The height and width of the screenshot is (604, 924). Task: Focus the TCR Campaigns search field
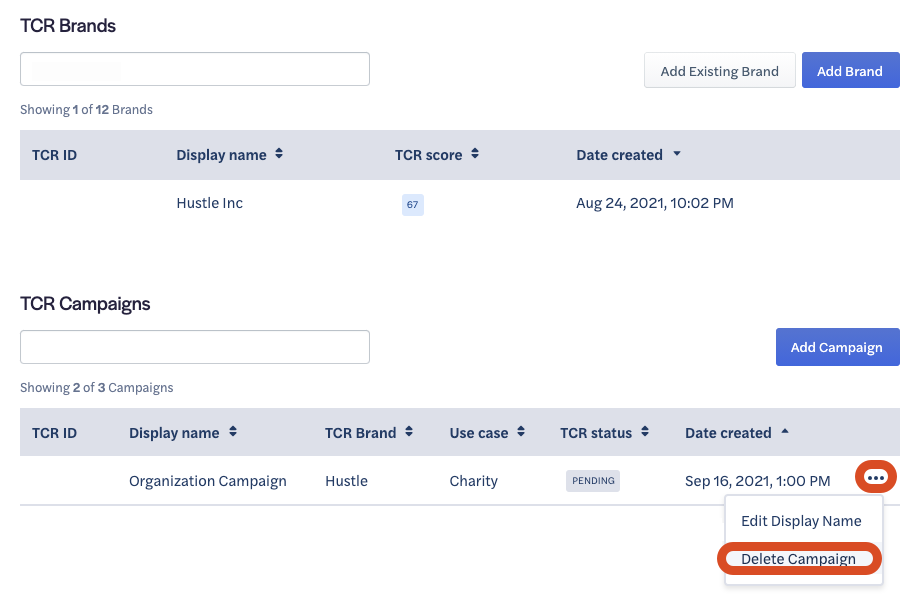[x=195, y=347]
